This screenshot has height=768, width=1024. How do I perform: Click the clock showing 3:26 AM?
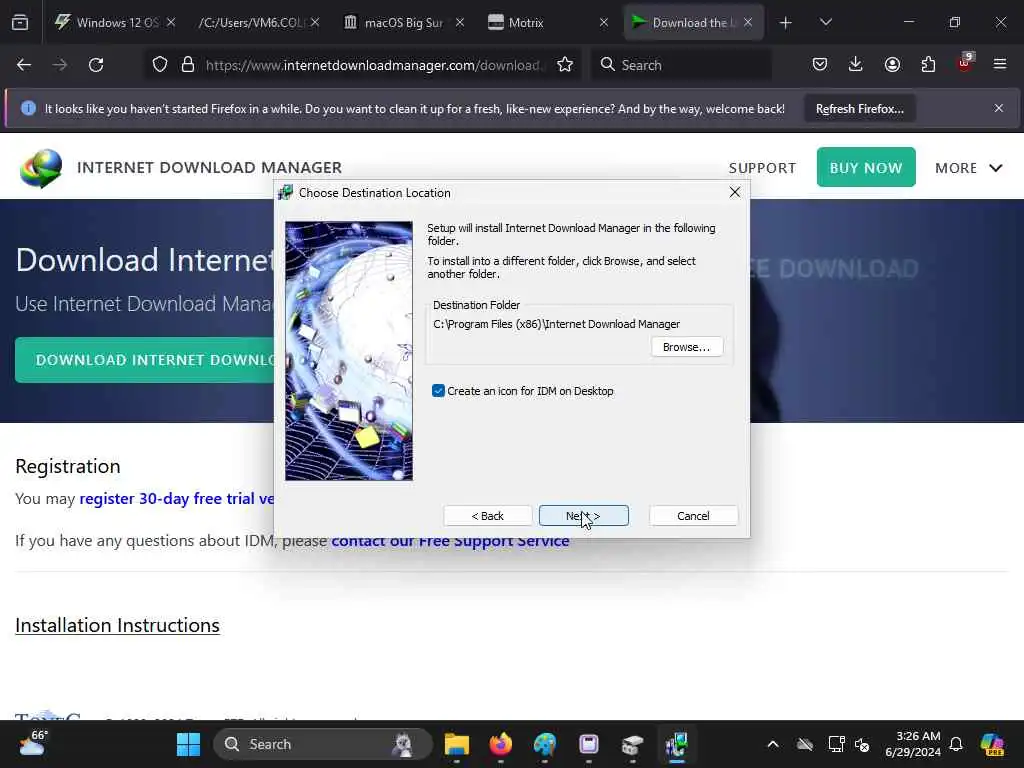pos(912,744)
